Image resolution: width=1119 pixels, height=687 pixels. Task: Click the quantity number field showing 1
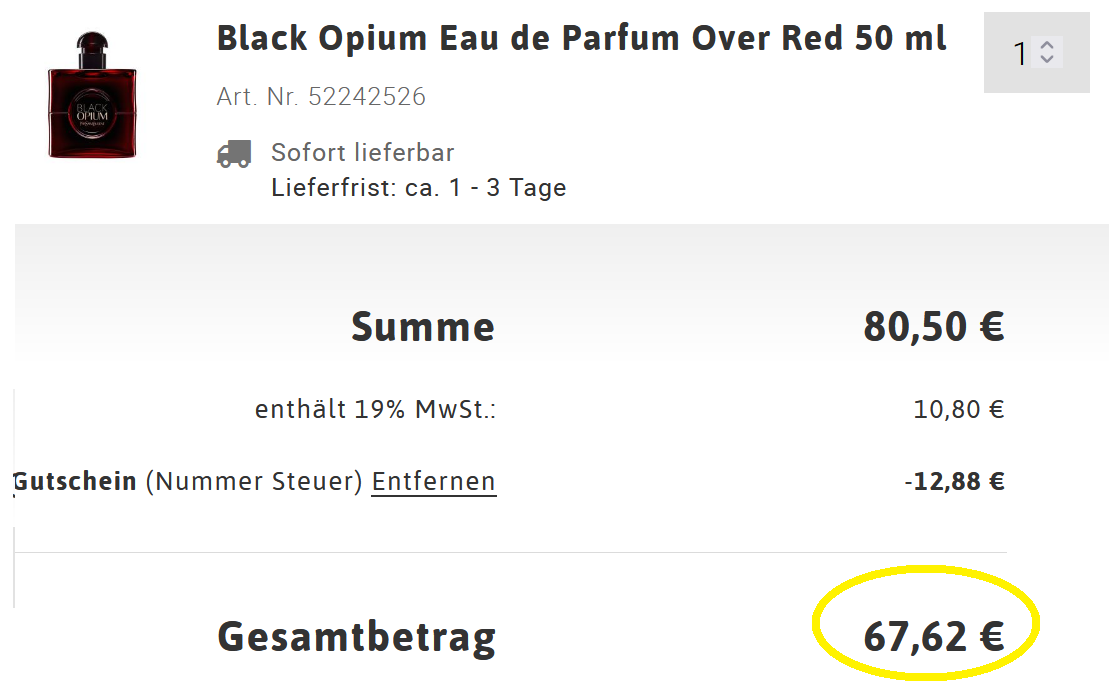point(1021,53)
